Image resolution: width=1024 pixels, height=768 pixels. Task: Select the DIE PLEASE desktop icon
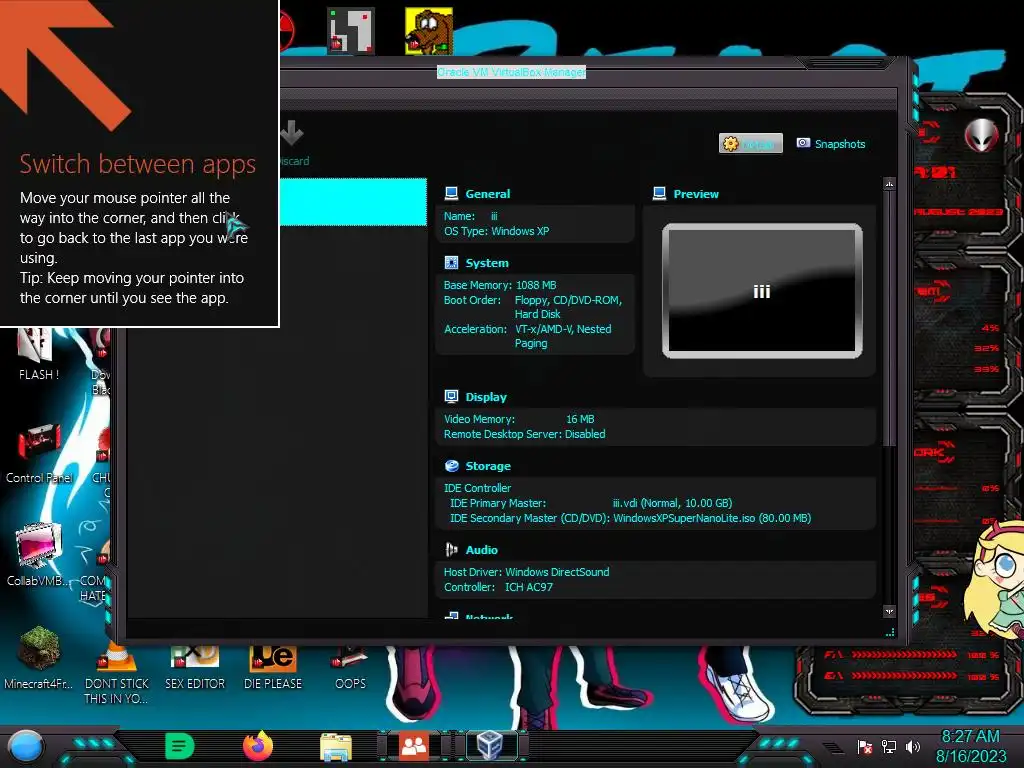[273, 667]
